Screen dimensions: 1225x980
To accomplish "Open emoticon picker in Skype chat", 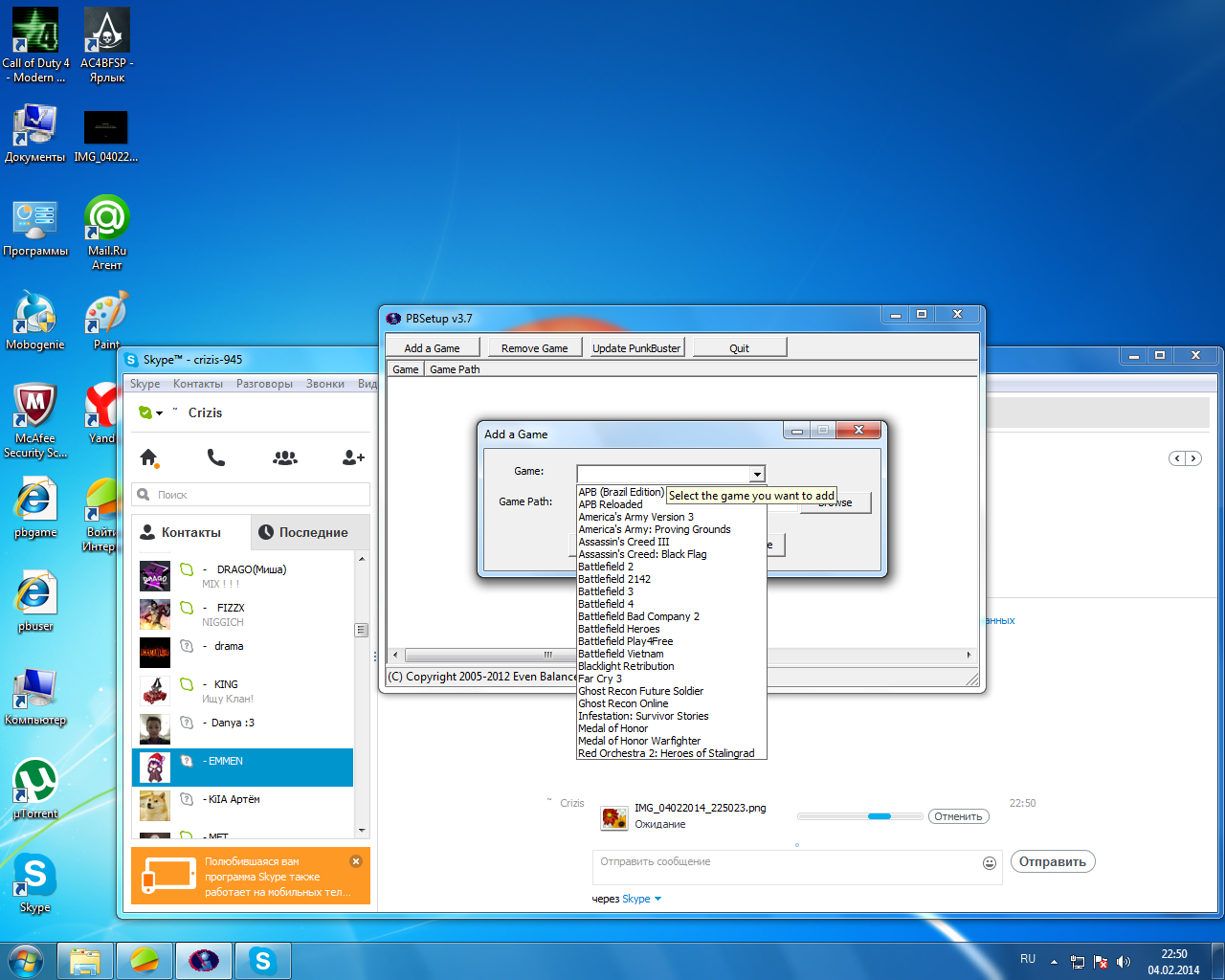I will [990, 862].
